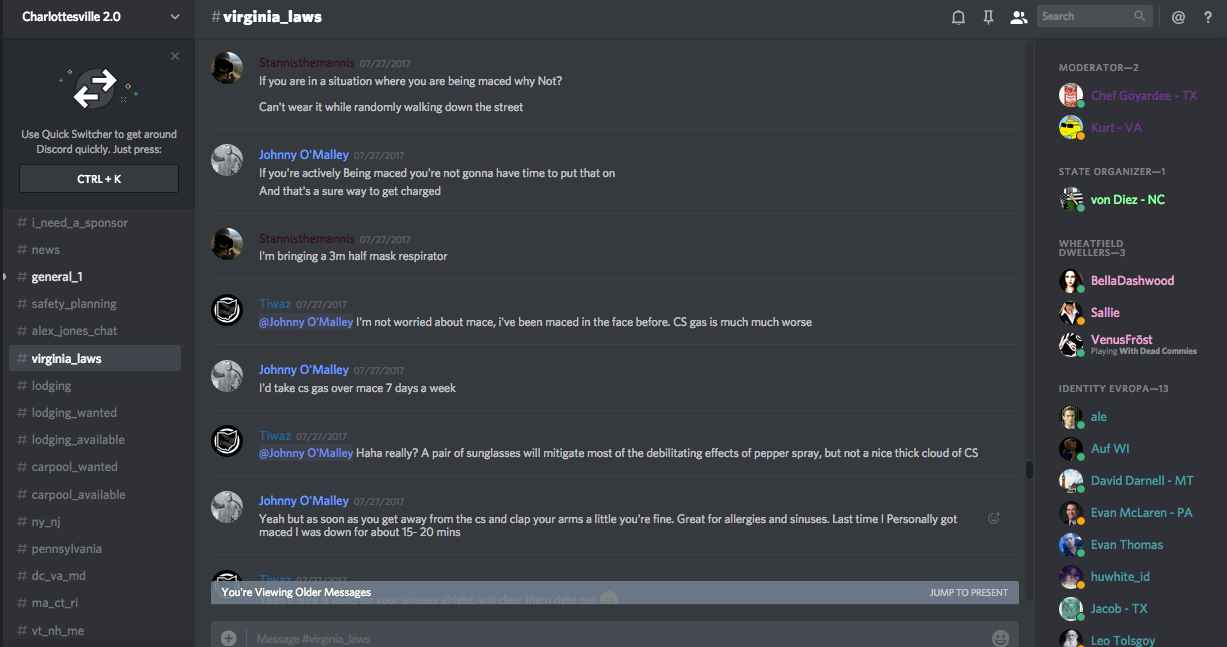Click the search magnifier icon
1227x647 pixels.
point(1140,16)
